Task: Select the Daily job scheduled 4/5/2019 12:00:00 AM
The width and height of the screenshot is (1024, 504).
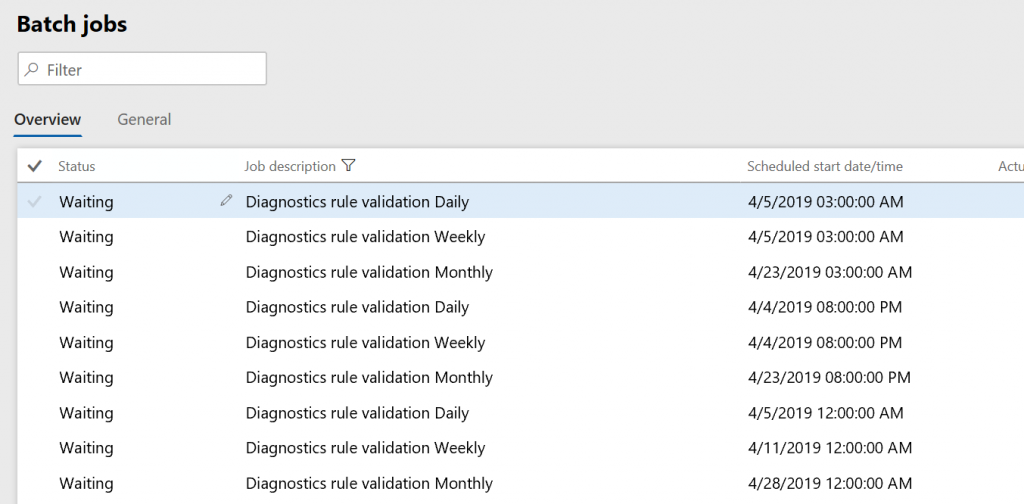Action: coord(357,413)
